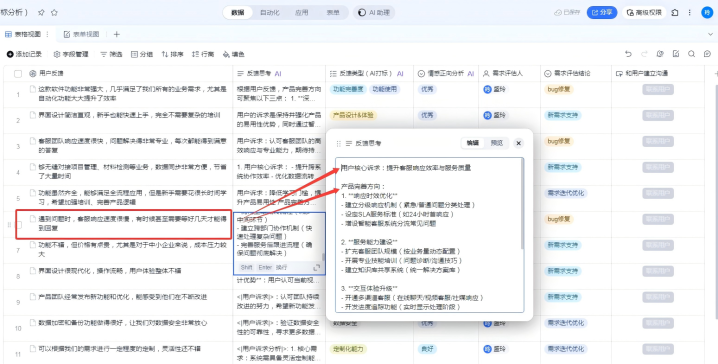Click the plus to add new view
The height and width of the screenshot is (364, 718).
click(117, 34)
